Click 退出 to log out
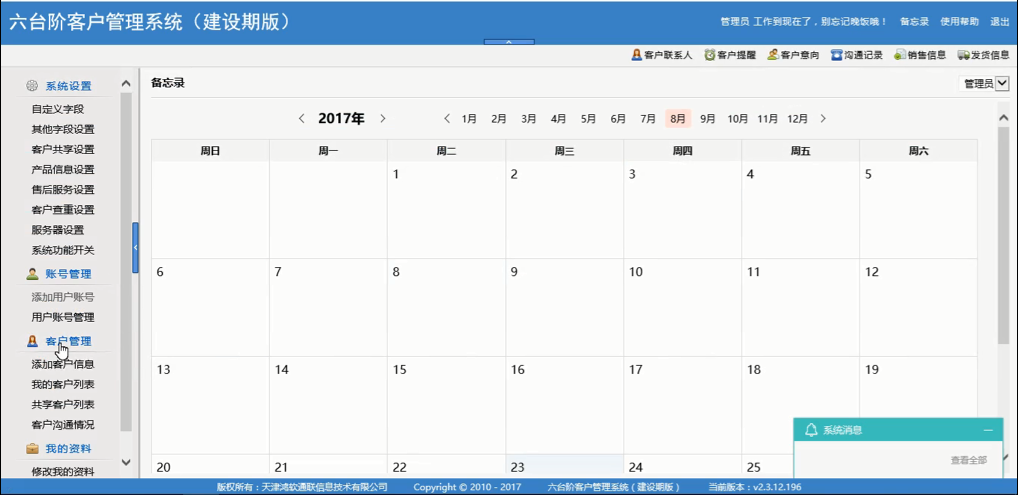The height and width of the screenshot is (495, 1018). pyautogui.click(x=1000, y=21)
